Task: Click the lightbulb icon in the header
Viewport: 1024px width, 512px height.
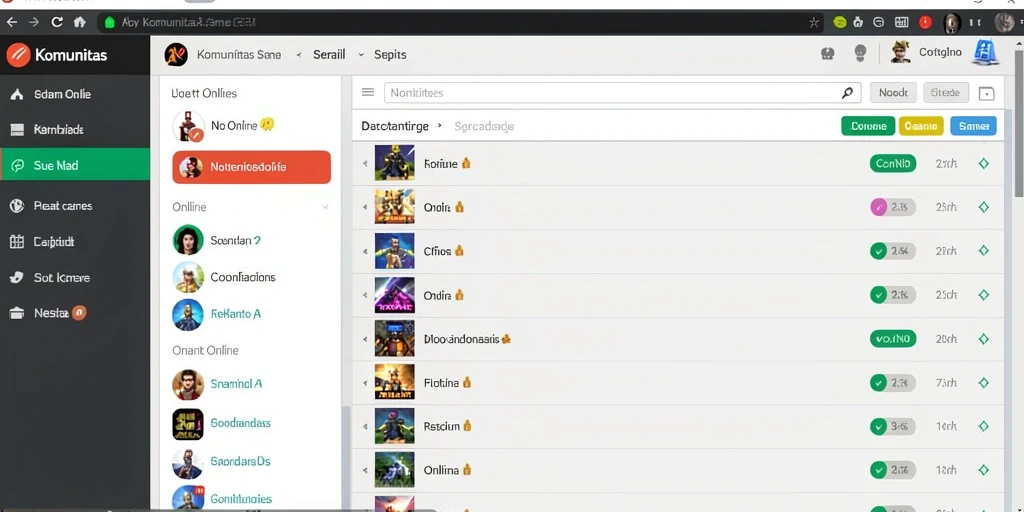Action: click(861, 53)
